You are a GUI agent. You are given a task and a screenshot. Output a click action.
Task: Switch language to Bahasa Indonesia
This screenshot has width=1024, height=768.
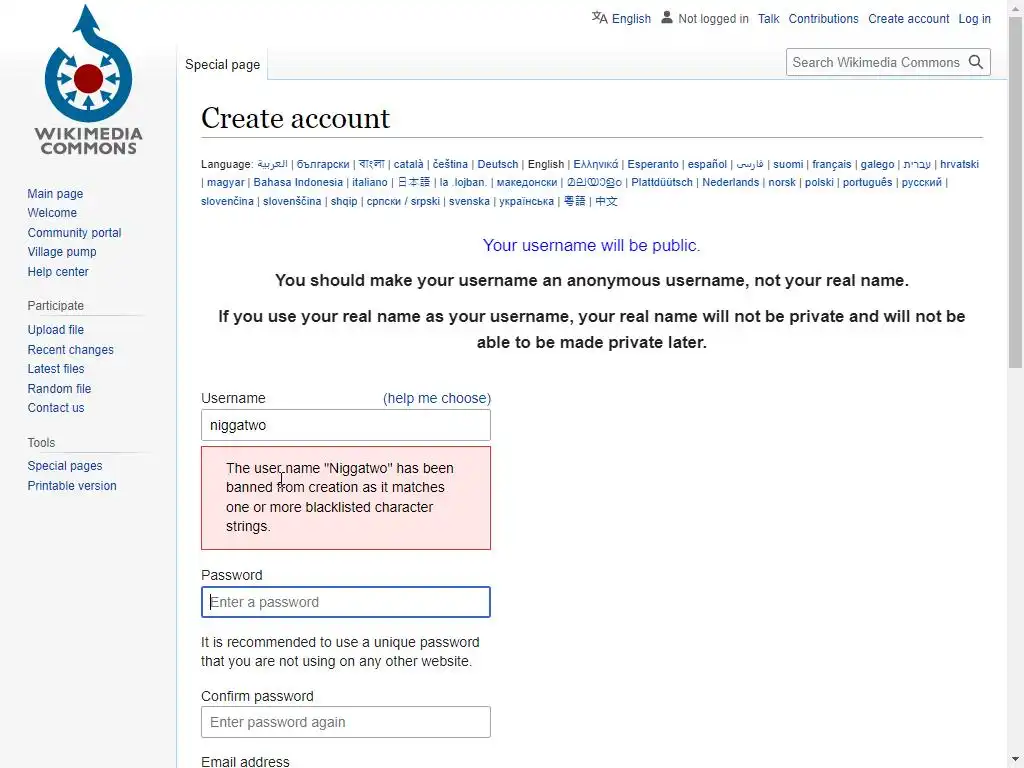[298, 182]
